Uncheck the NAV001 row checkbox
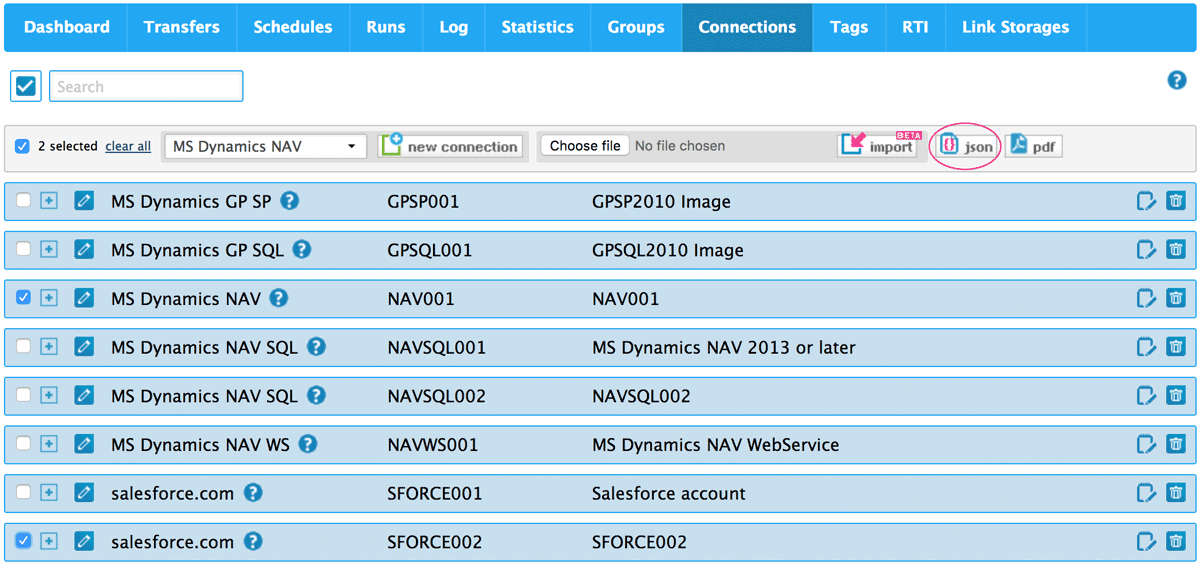Screen dimensions: 1200x565 pyautogui.click(x=23, y=298)
